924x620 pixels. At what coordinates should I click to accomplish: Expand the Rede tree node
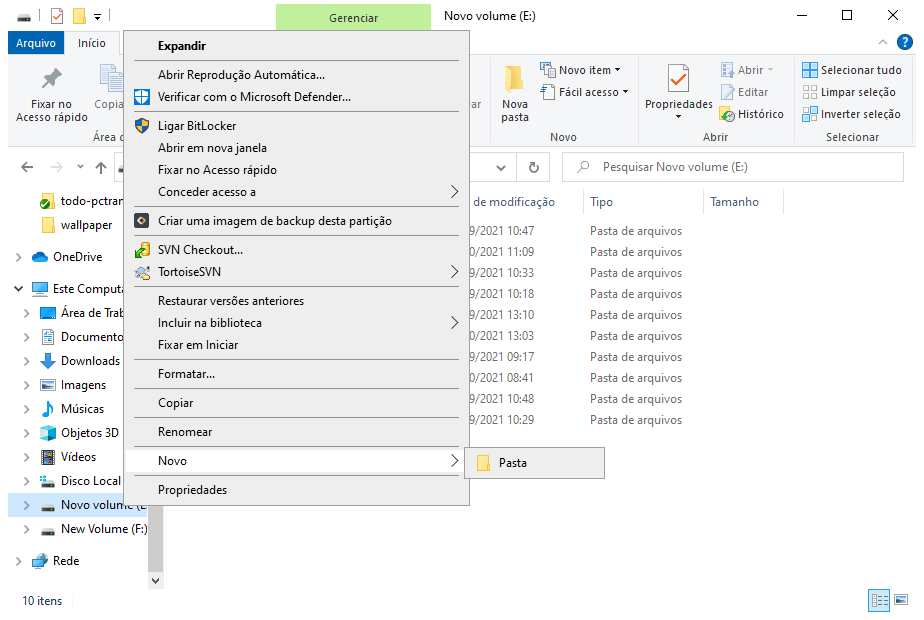point(18,561)
